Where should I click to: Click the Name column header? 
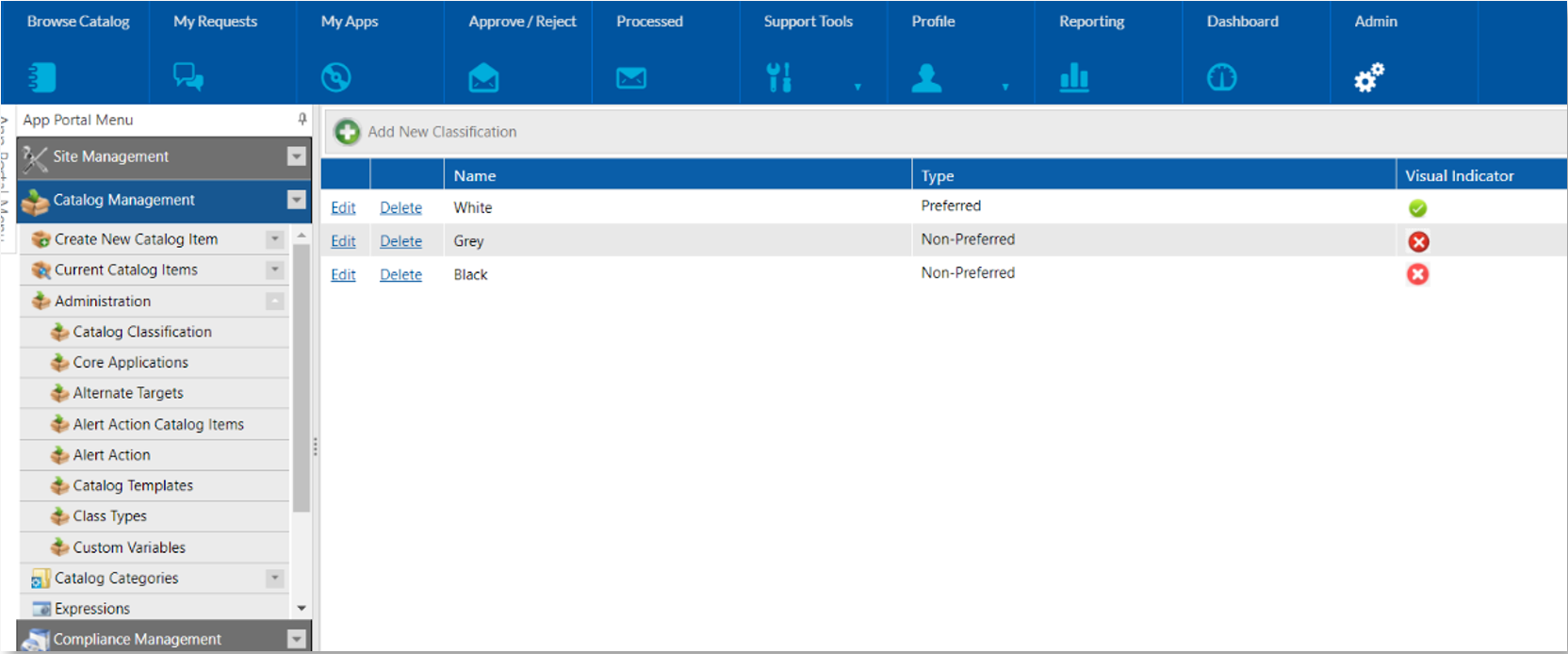click(475, 176)
